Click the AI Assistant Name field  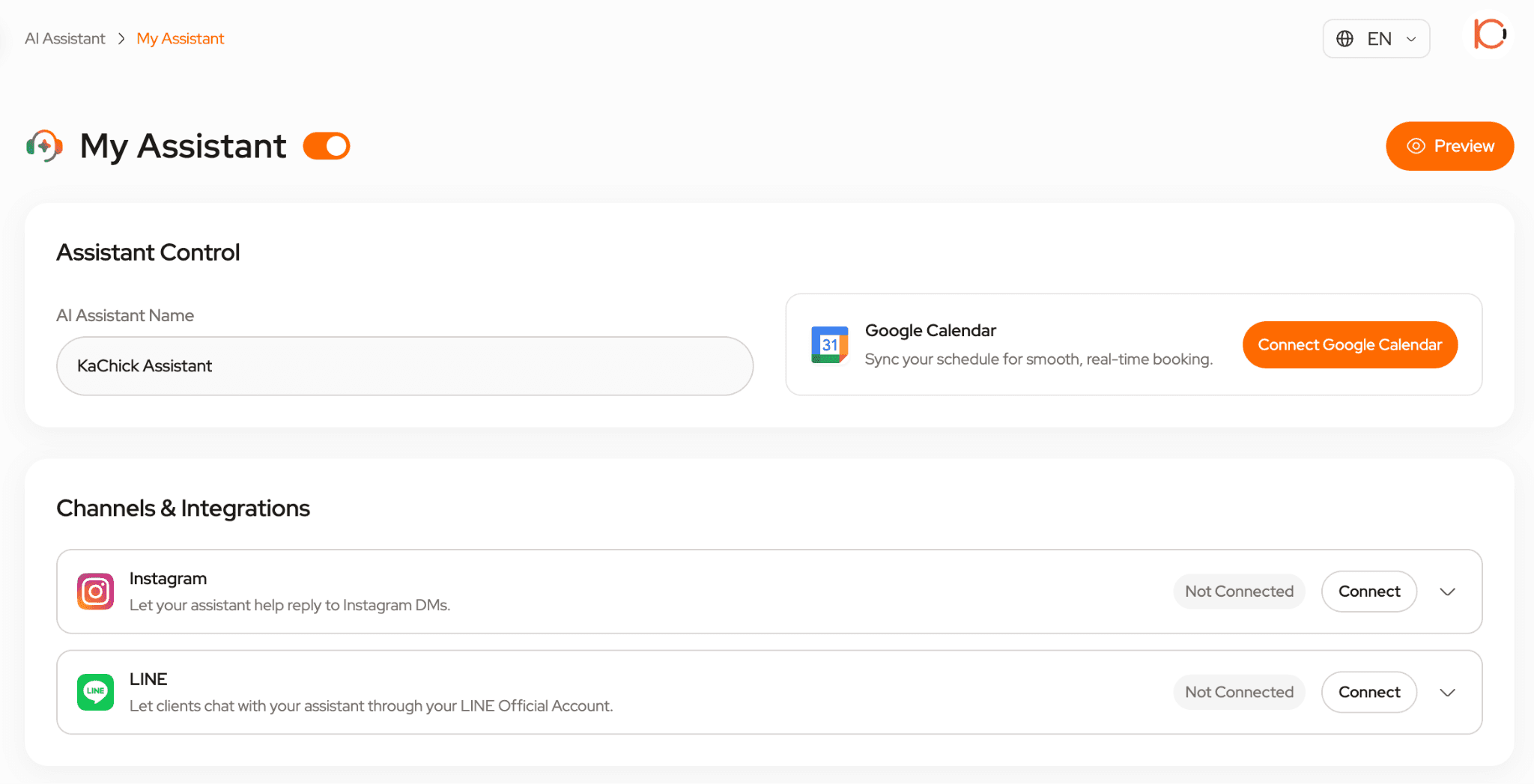click(x=404, y=365)
